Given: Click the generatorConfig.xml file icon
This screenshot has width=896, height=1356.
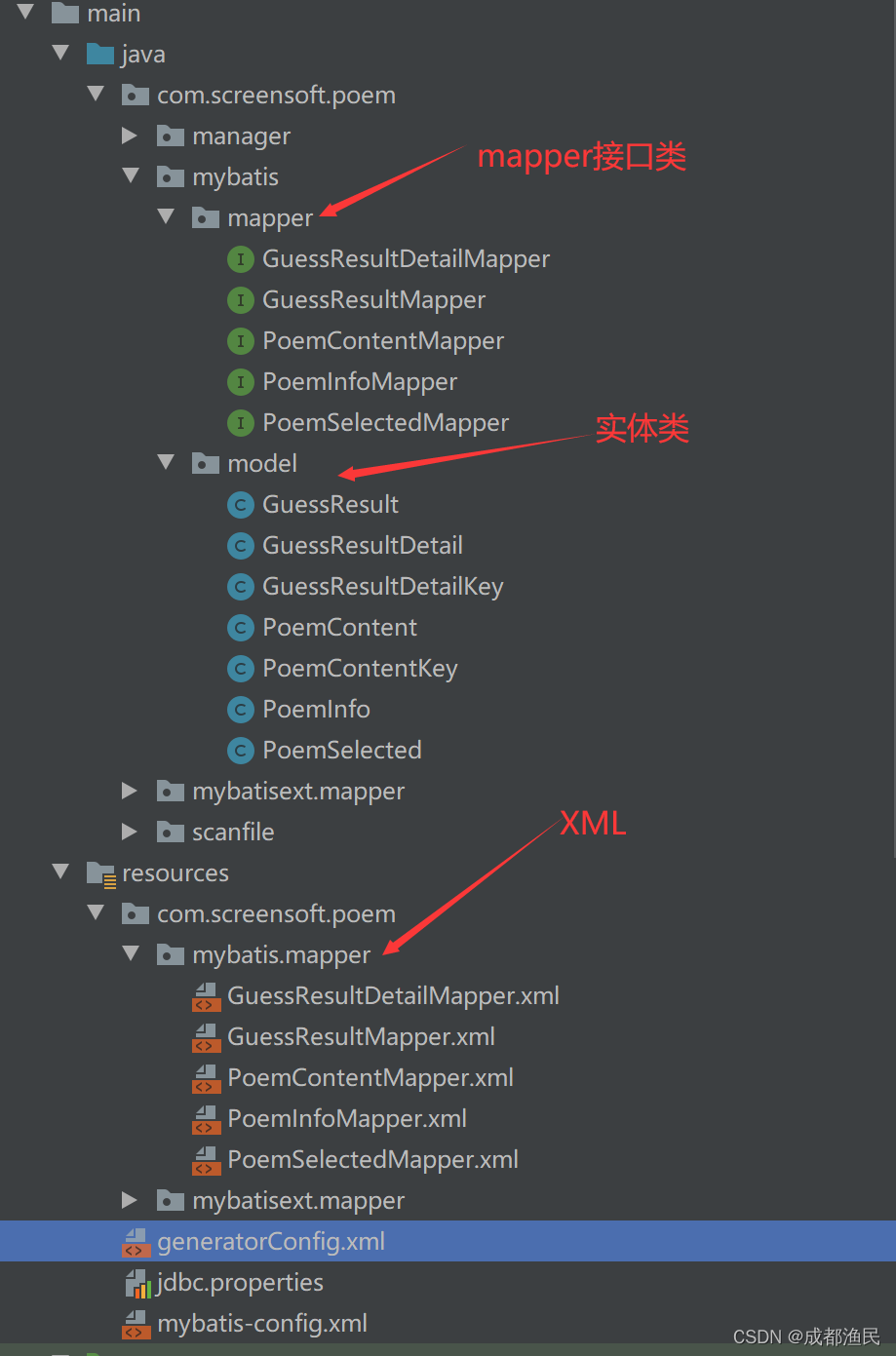Looking at the screenshot, I should 136,1242.
